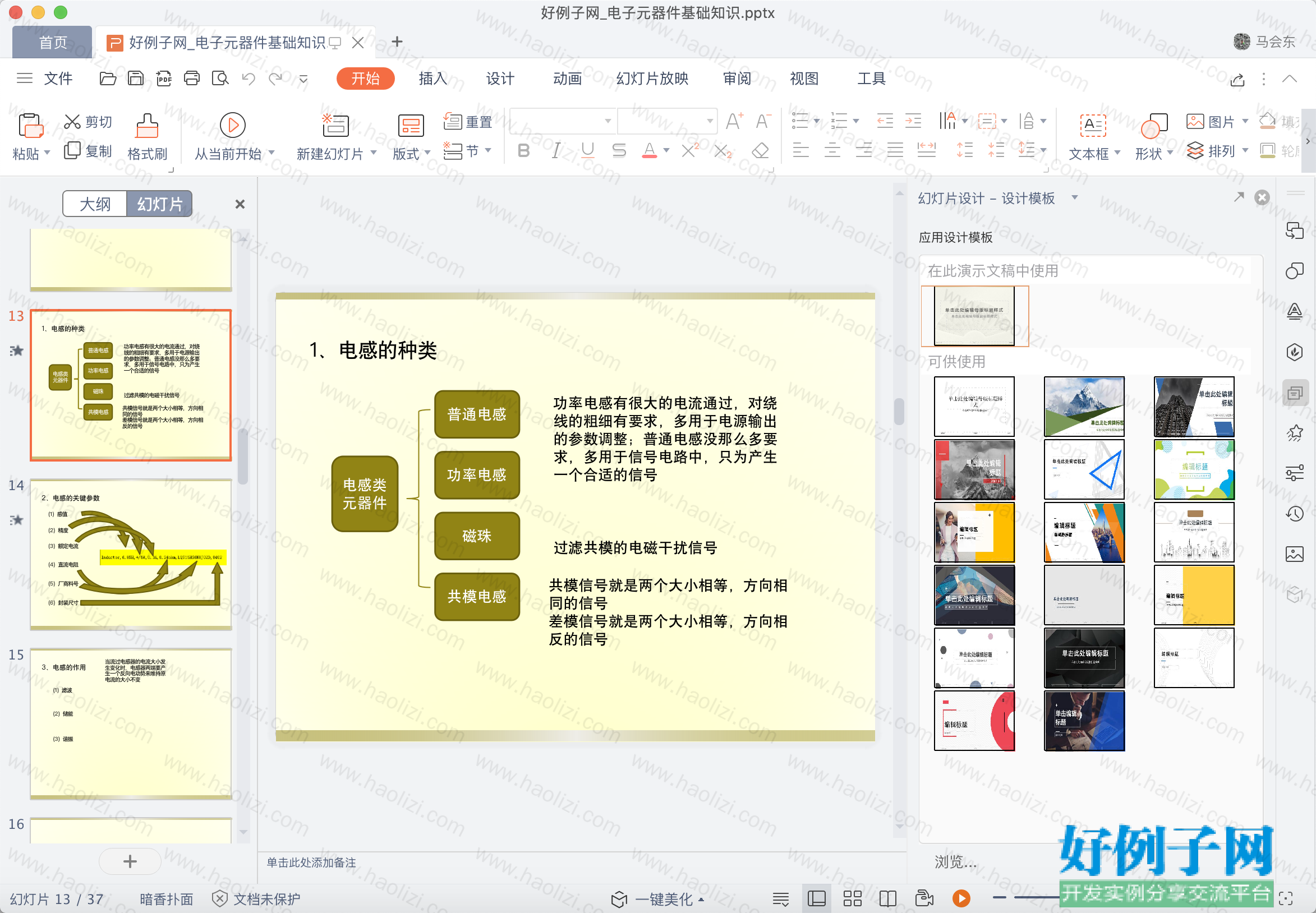
Task: Open the font color dropdown arrow
Action: 666,151
